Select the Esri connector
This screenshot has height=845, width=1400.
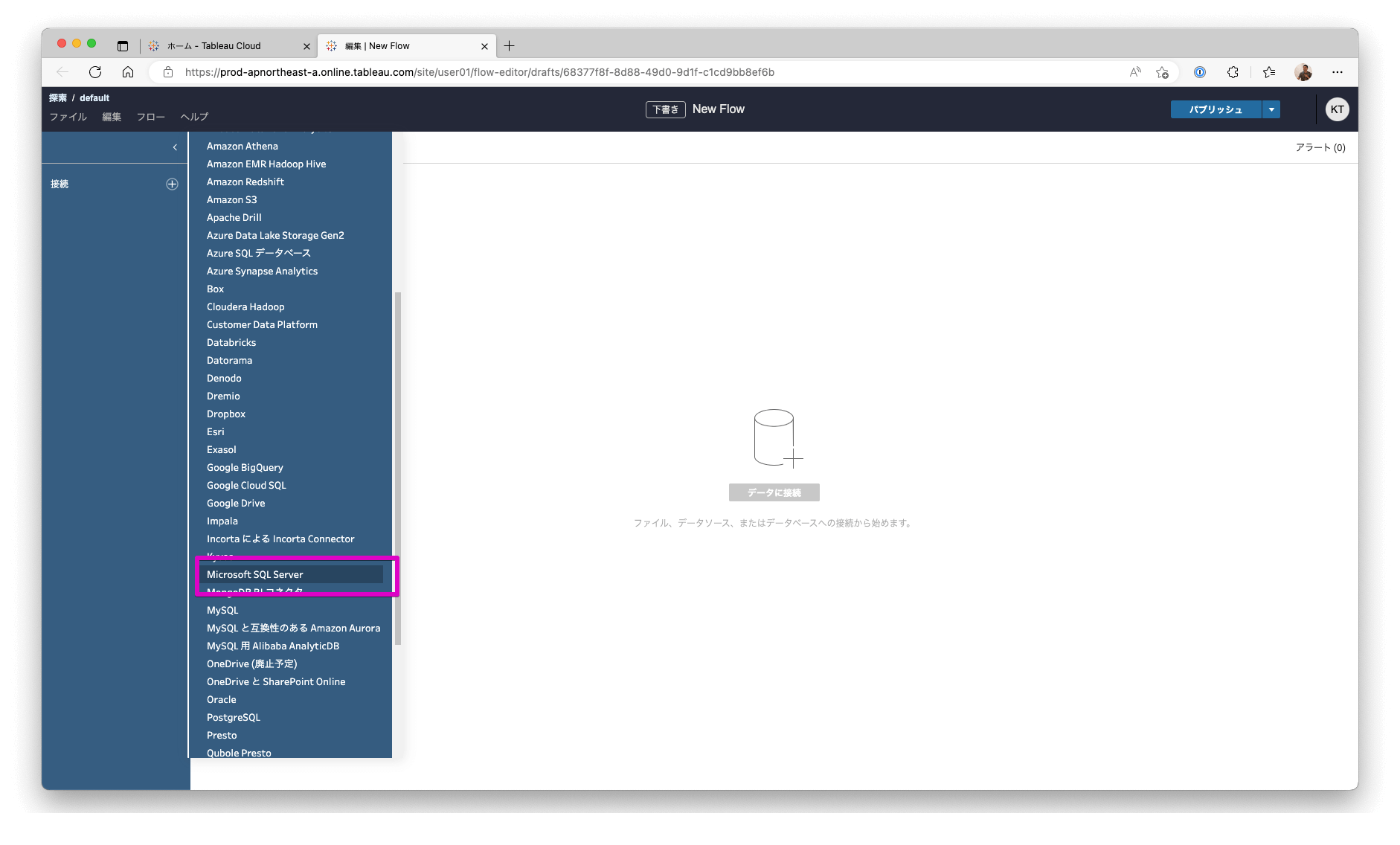(291, 431)
